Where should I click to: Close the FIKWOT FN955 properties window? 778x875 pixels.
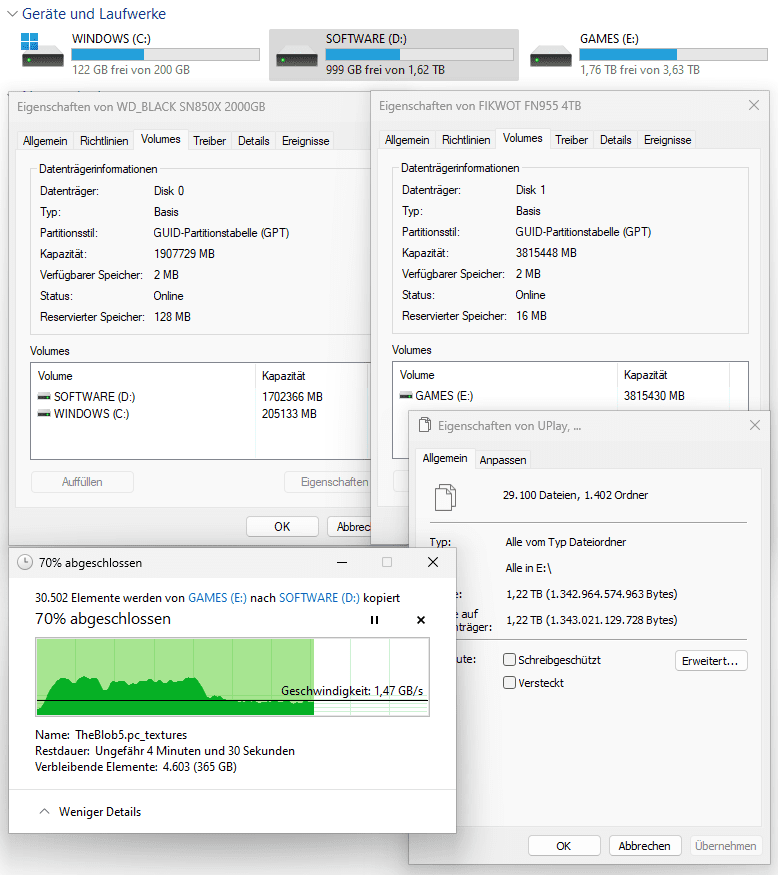[x=753, y=105]
